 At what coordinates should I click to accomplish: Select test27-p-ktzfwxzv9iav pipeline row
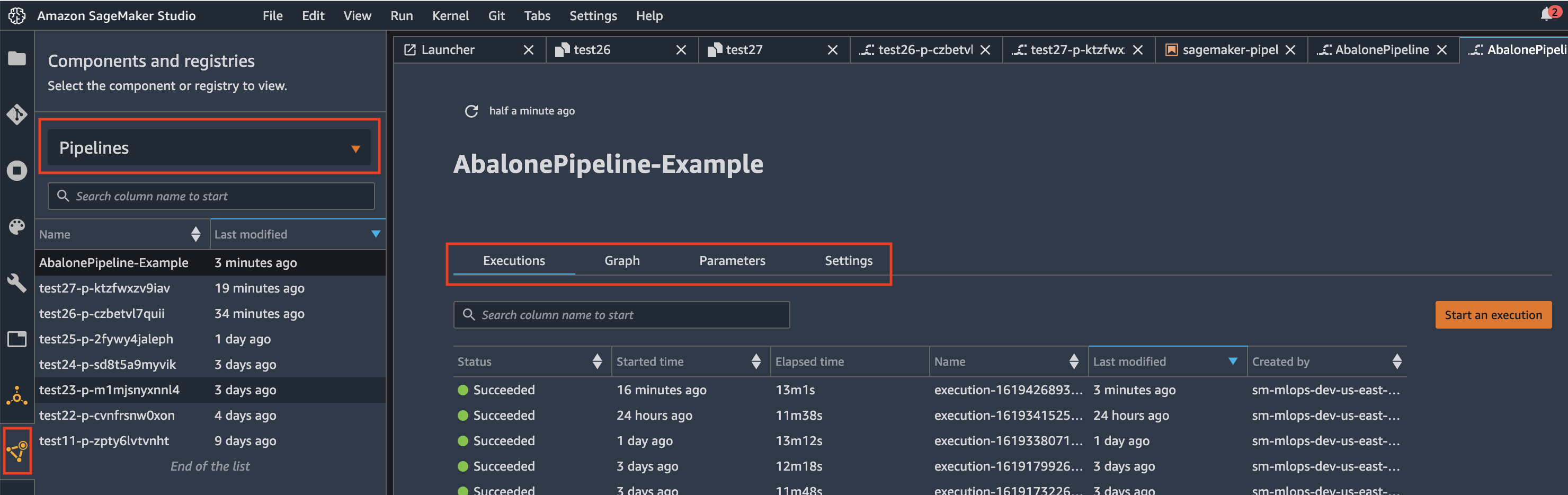(x=210, y=288)
